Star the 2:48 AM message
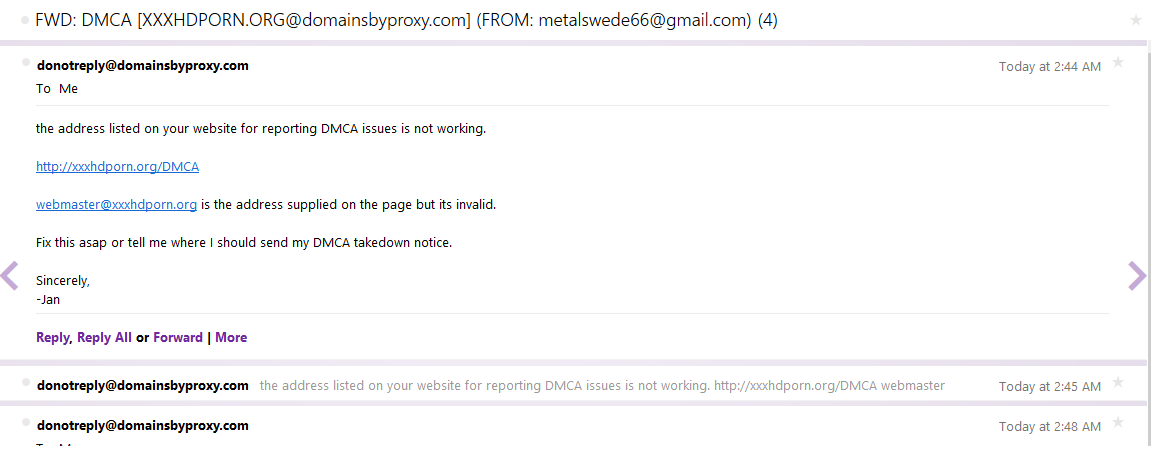This screenshot has width=1151, height=460. click(1118, 423)
